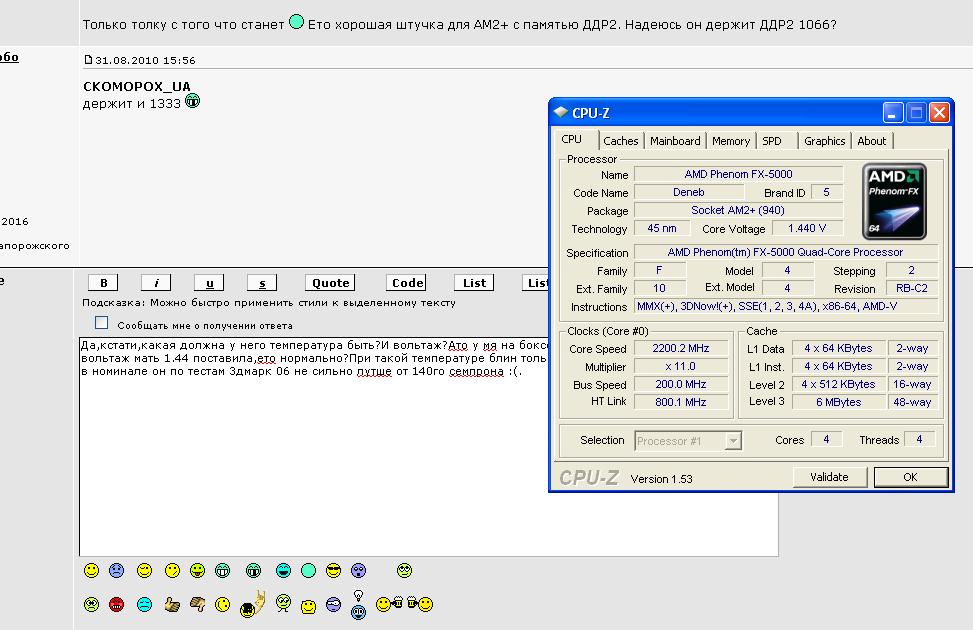Switch to the Caches tab in CPU-Z

click(621, 141)
